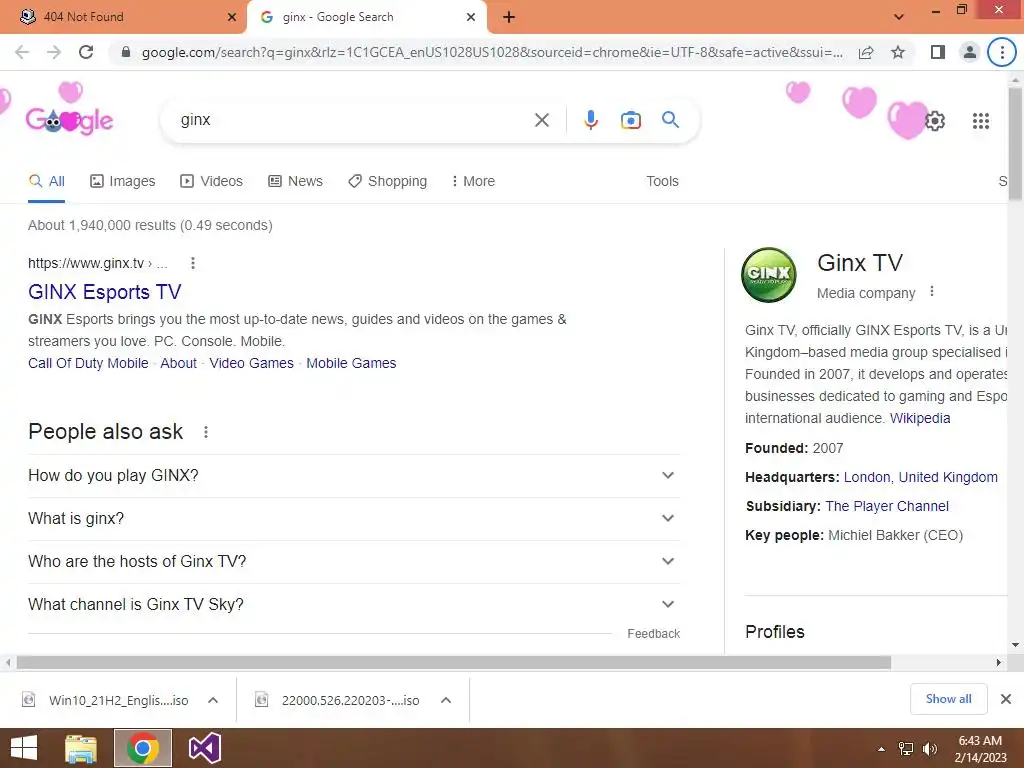Viewport: 1024px width, 768px height.
Task: Switch to News results
Action: [296, 182]
